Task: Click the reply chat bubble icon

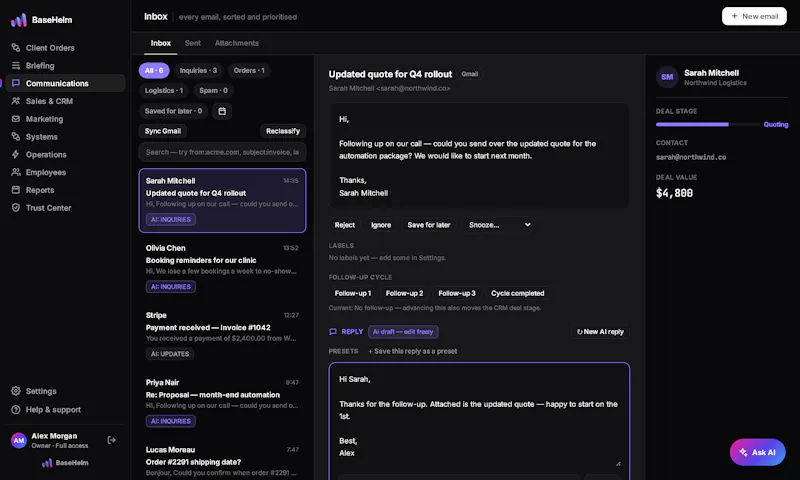Action: pyautogui.click(x=333, y=332)
